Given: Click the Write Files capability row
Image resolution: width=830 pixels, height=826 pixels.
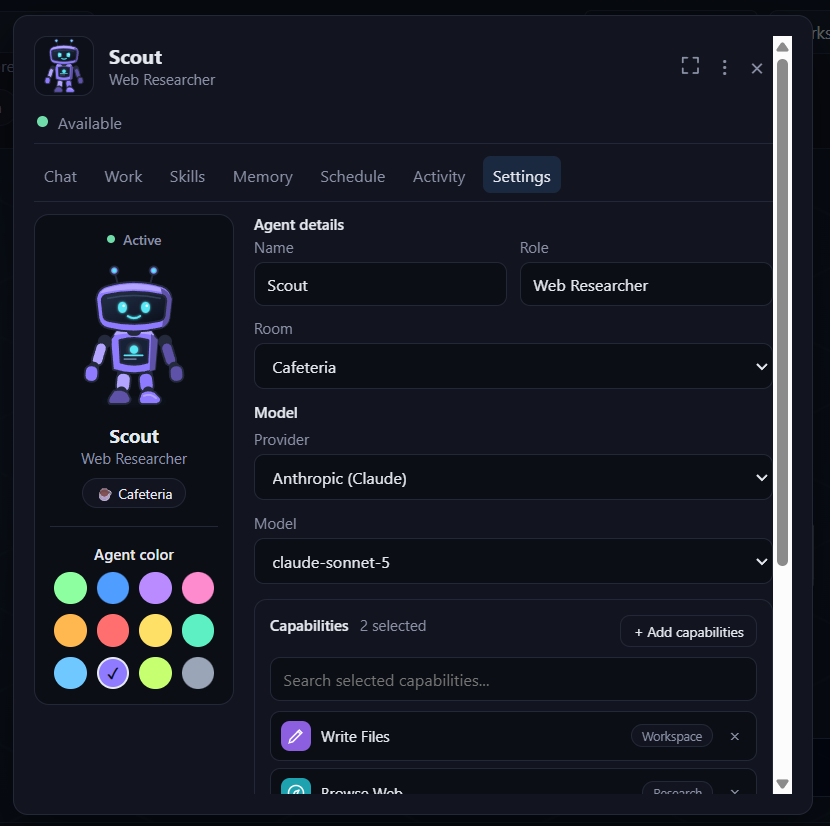Looking at the screenshot, I should (513, 736).
